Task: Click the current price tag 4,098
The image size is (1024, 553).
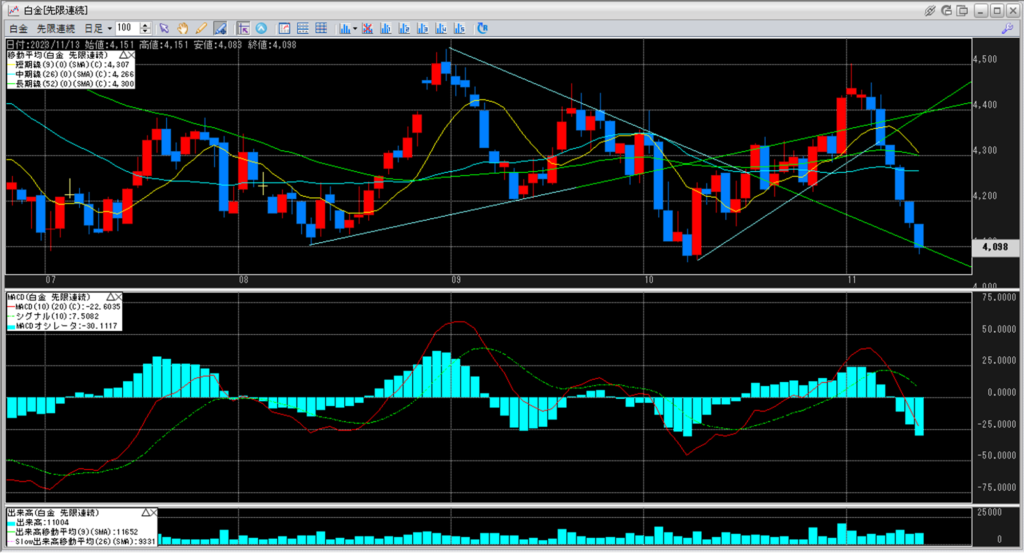Action: pos(995,247)
